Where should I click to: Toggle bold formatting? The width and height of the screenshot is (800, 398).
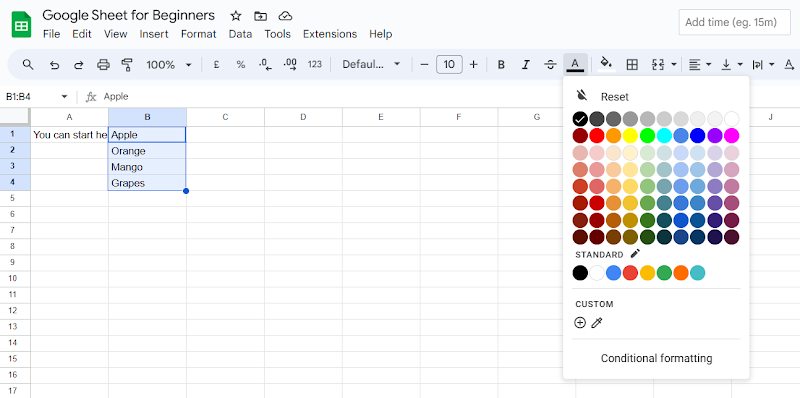501,65
